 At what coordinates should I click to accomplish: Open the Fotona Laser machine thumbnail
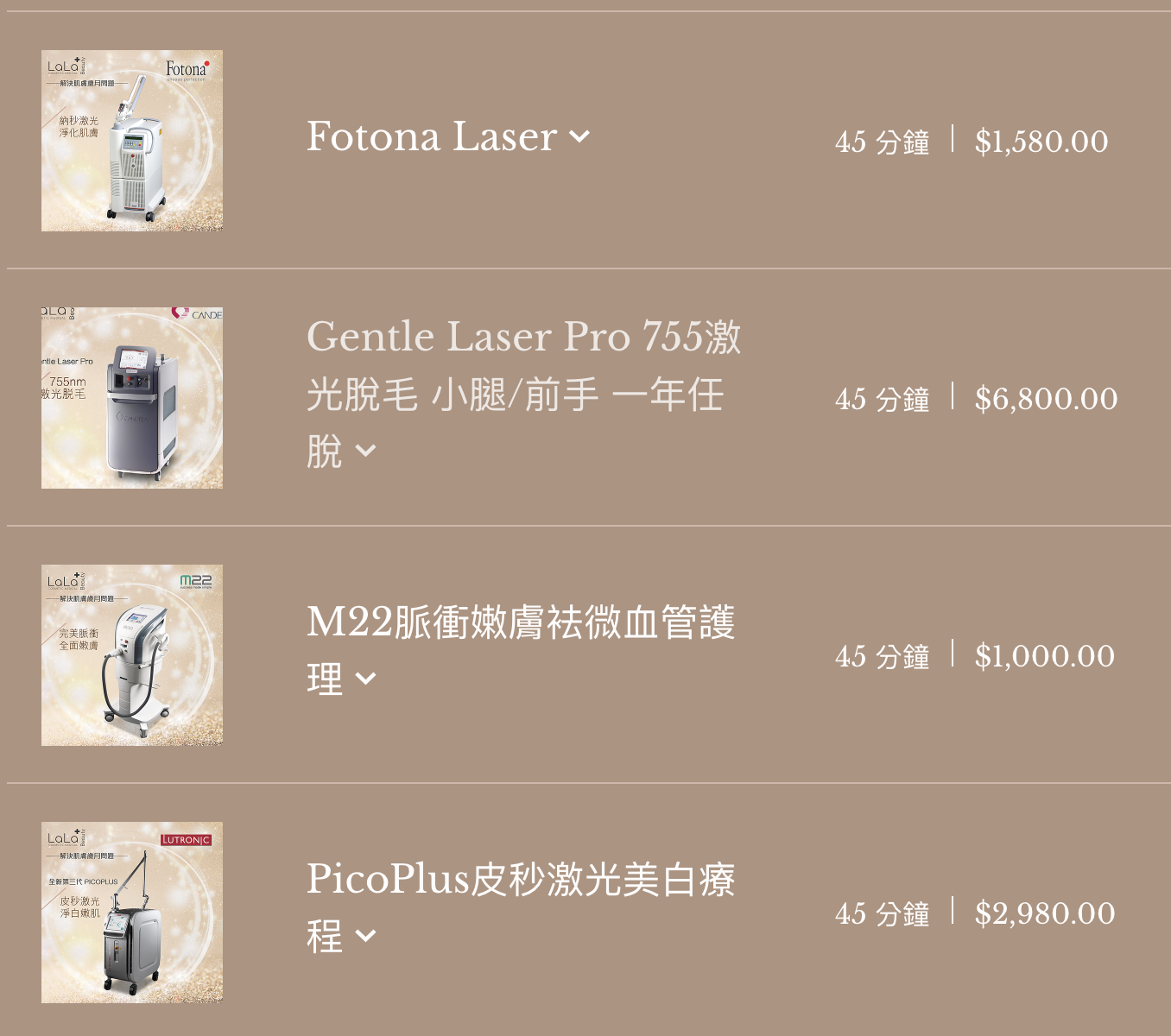(132, 141)
